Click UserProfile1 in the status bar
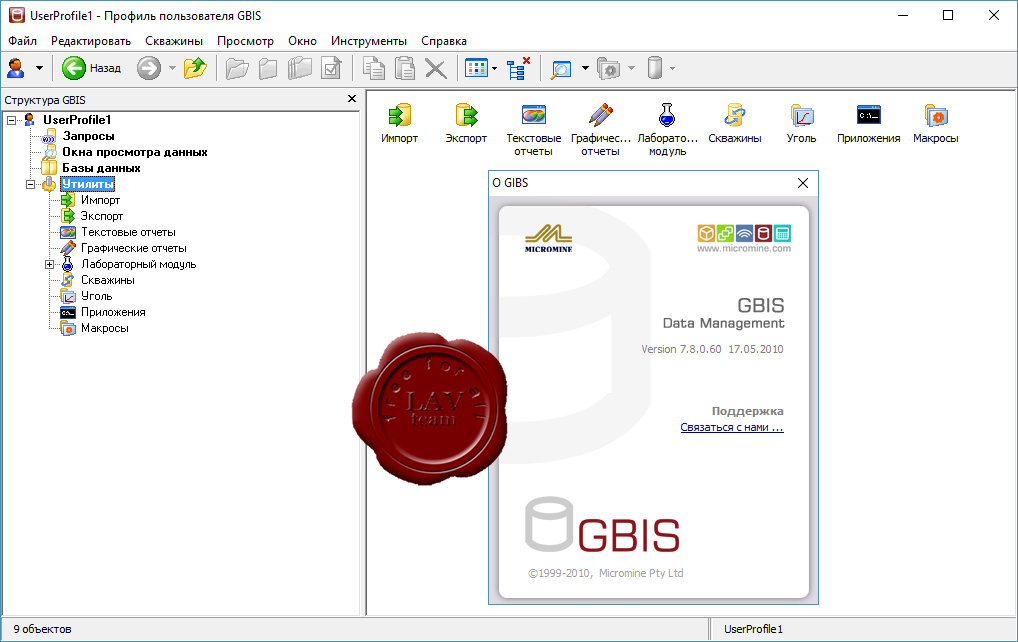Image resolution: width=1018 pixels, height=642 pixels. [753, 629]
